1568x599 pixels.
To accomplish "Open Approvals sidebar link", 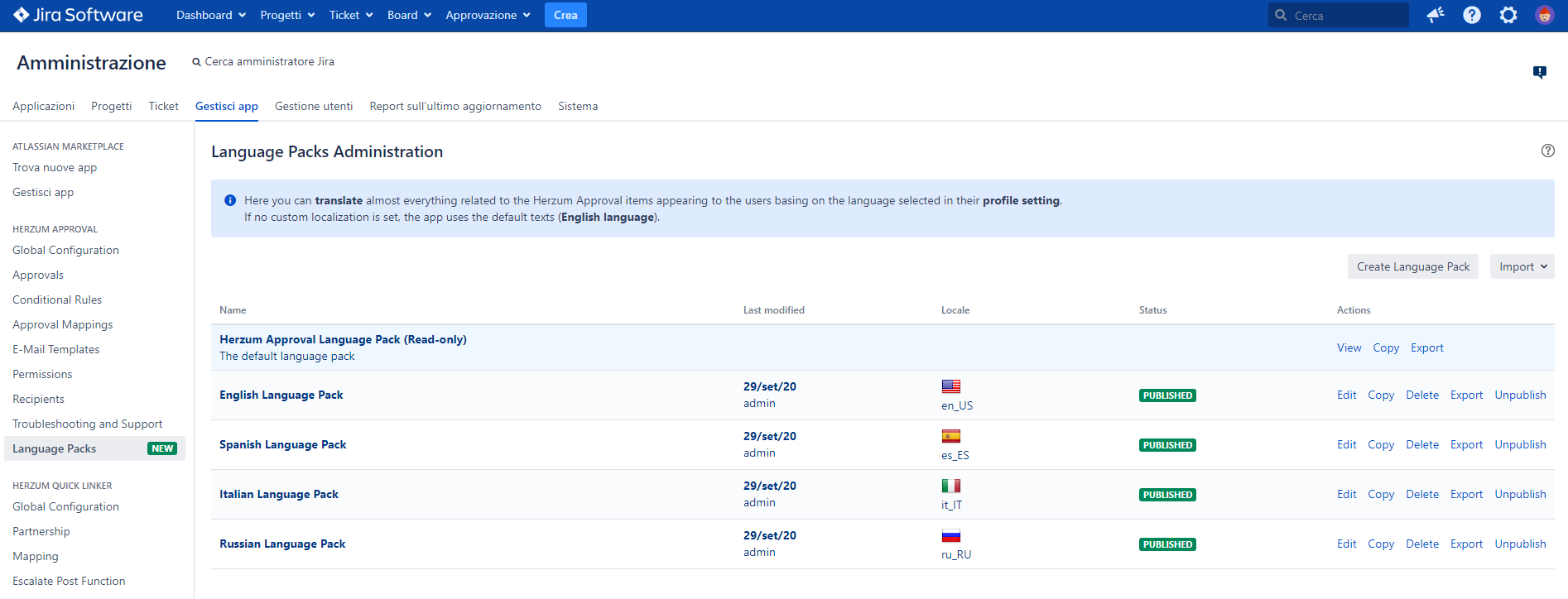I will (38, 275).
